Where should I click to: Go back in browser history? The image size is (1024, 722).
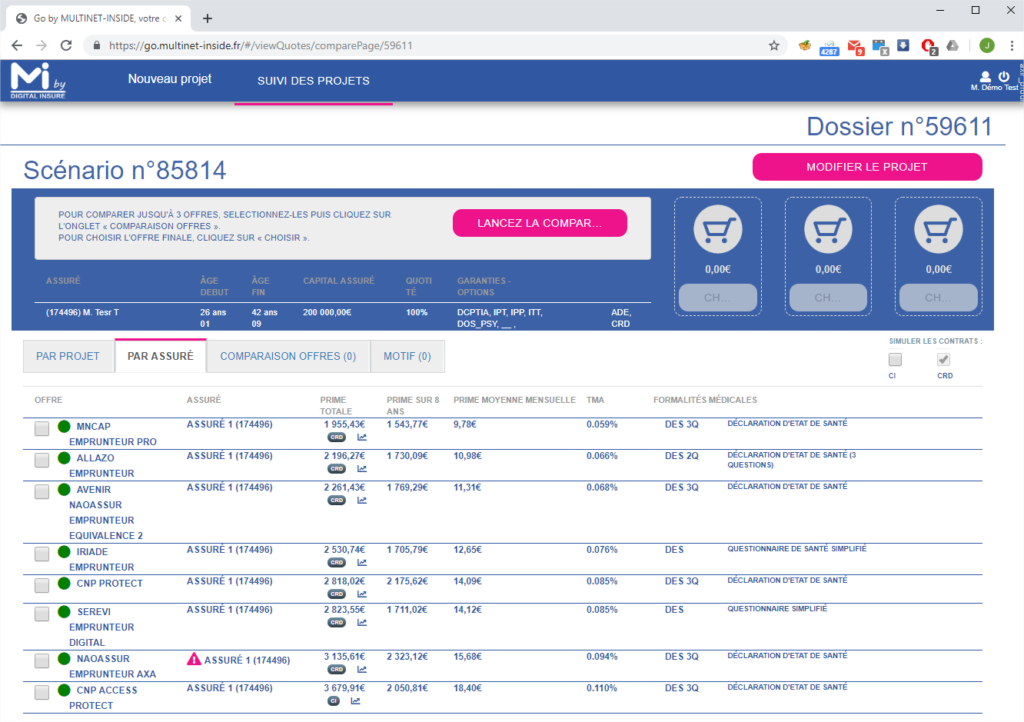[17, 46]
